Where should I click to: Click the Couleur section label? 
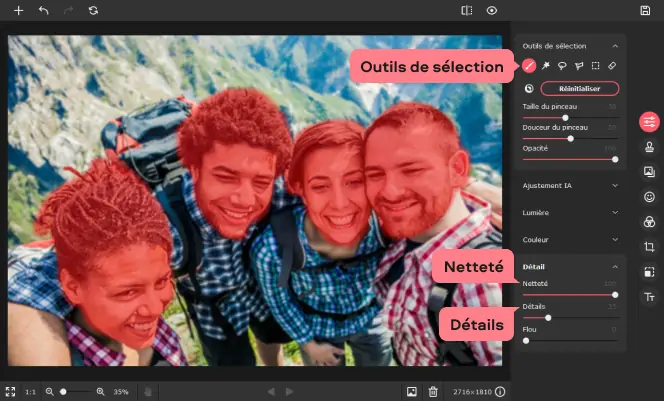pyautogui.click(x=535, y=240)
